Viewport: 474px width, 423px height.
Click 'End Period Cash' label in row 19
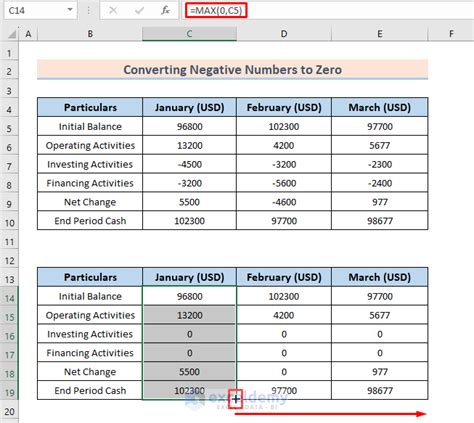[x=90, y=390]
